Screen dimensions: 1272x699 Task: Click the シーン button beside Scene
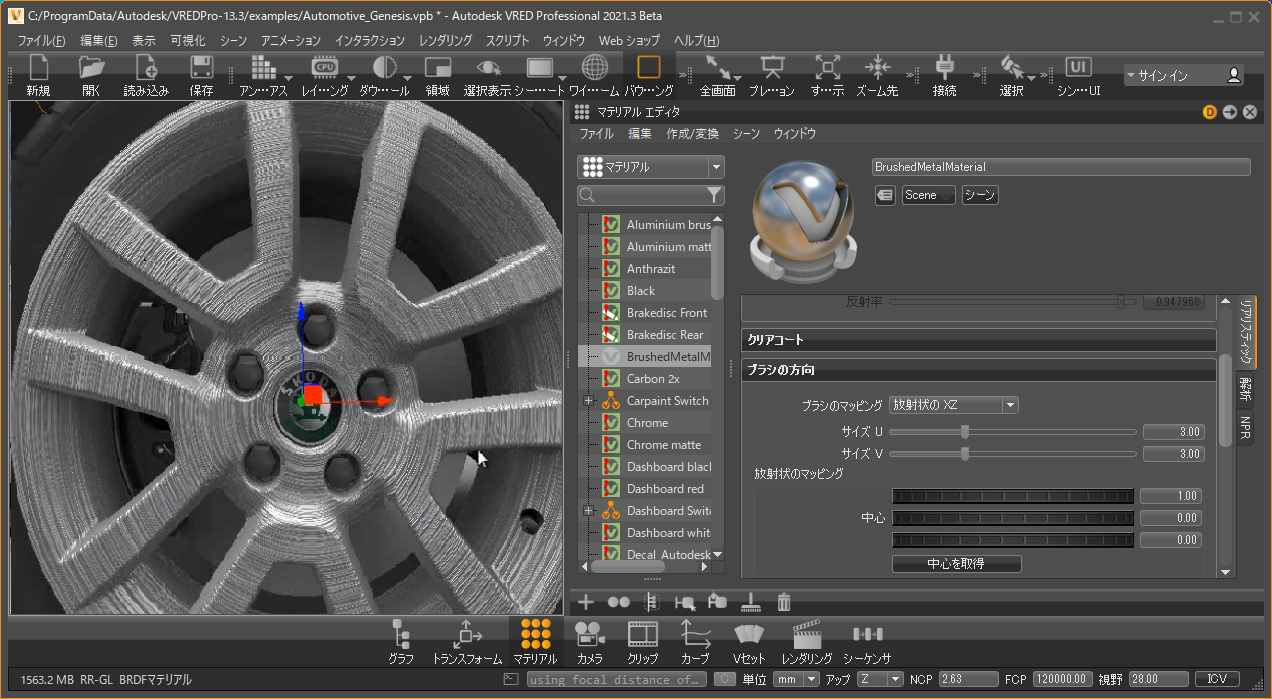pos(980,196)
